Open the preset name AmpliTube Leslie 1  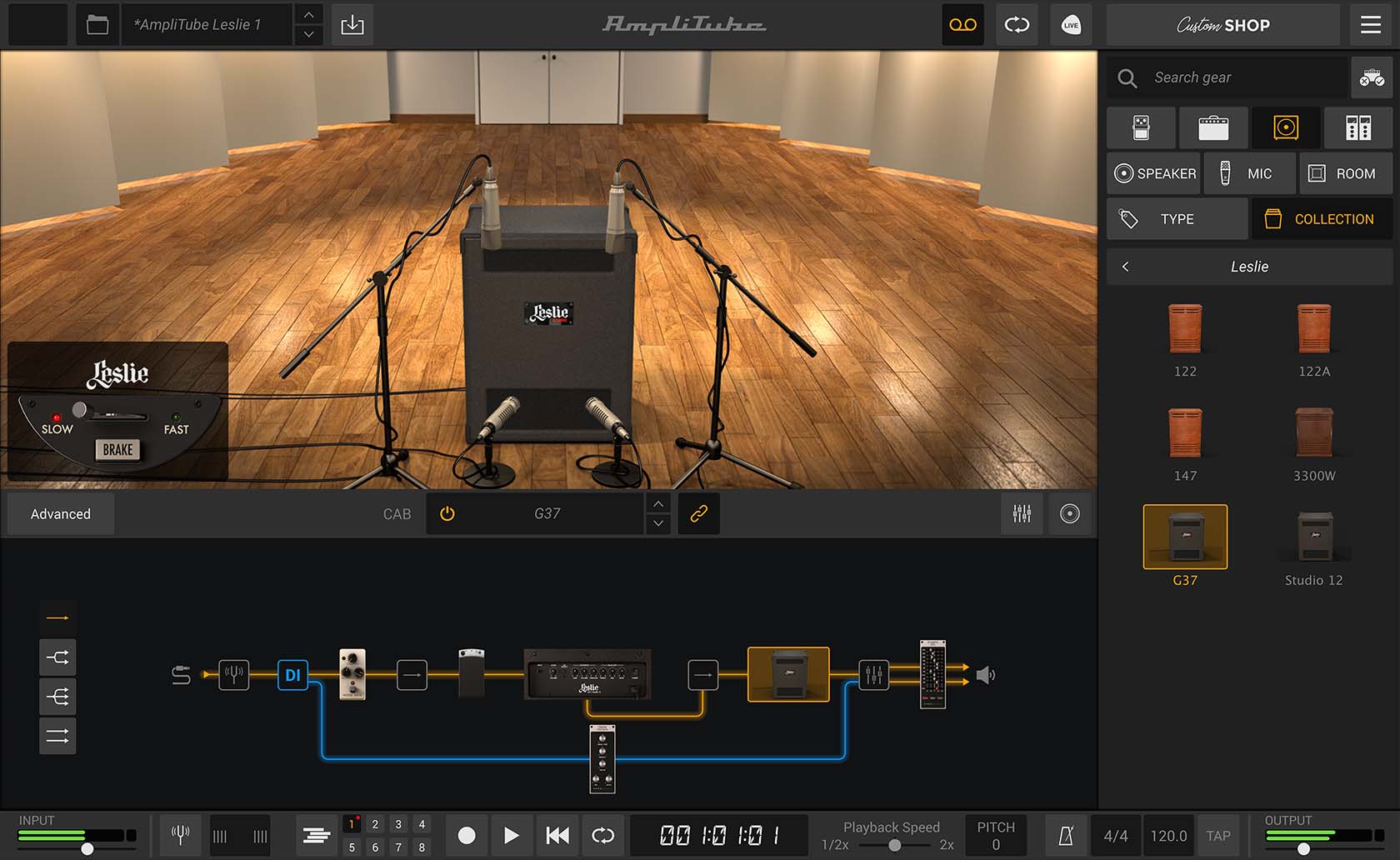207,25
